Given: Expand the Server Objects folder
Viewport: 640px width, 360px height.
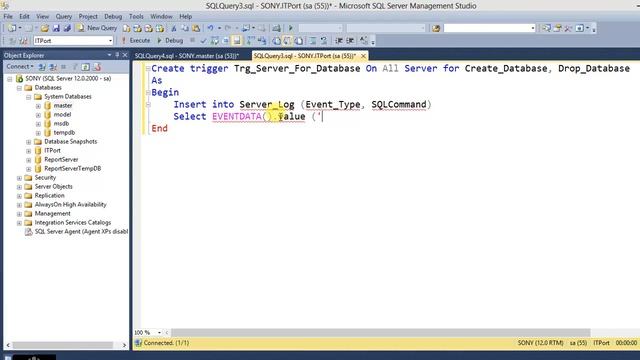Looking at the screenshot, I should tap(19, 187).
